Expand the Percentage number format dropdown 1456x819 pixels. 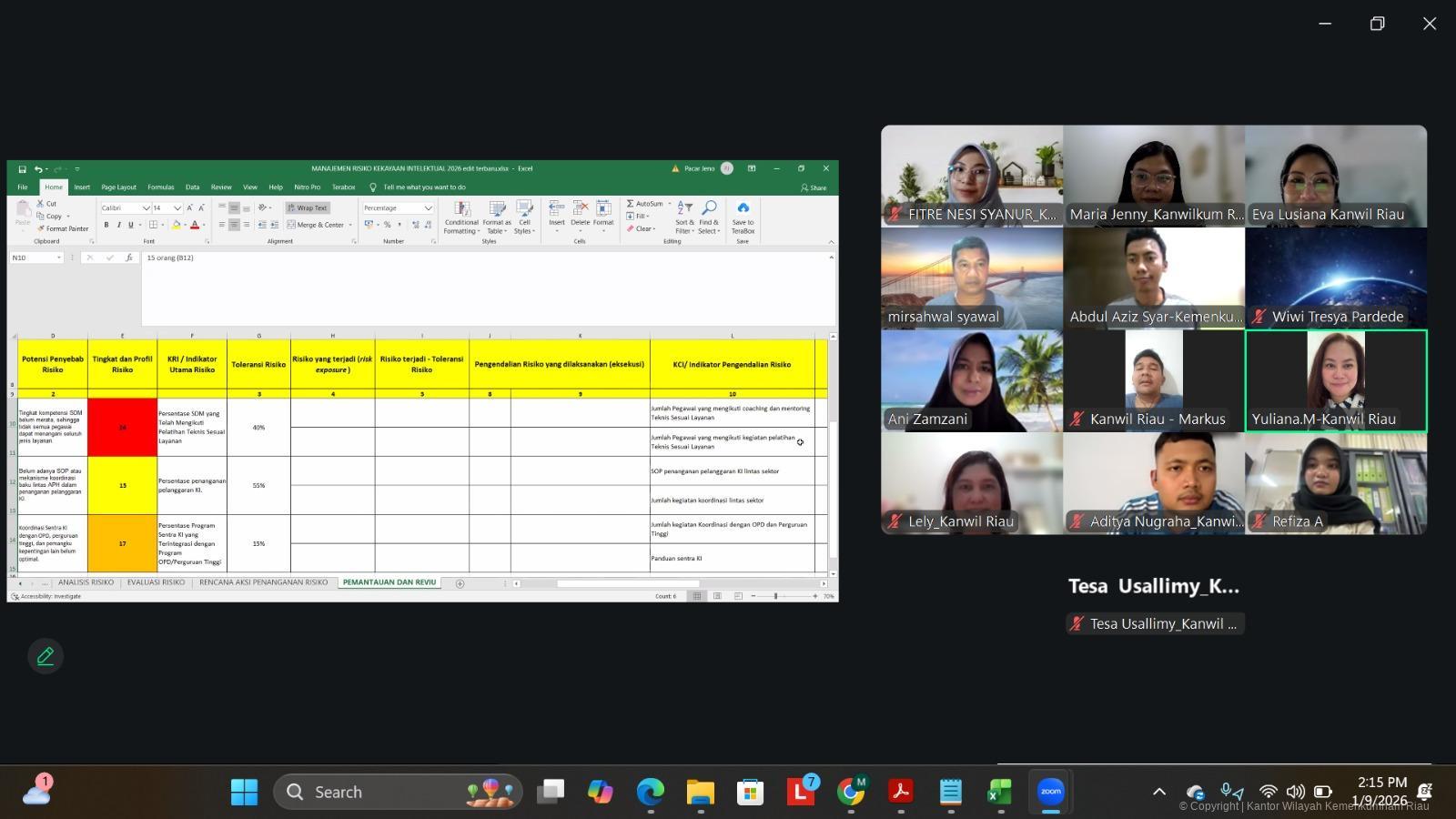[x=428, y=208]
